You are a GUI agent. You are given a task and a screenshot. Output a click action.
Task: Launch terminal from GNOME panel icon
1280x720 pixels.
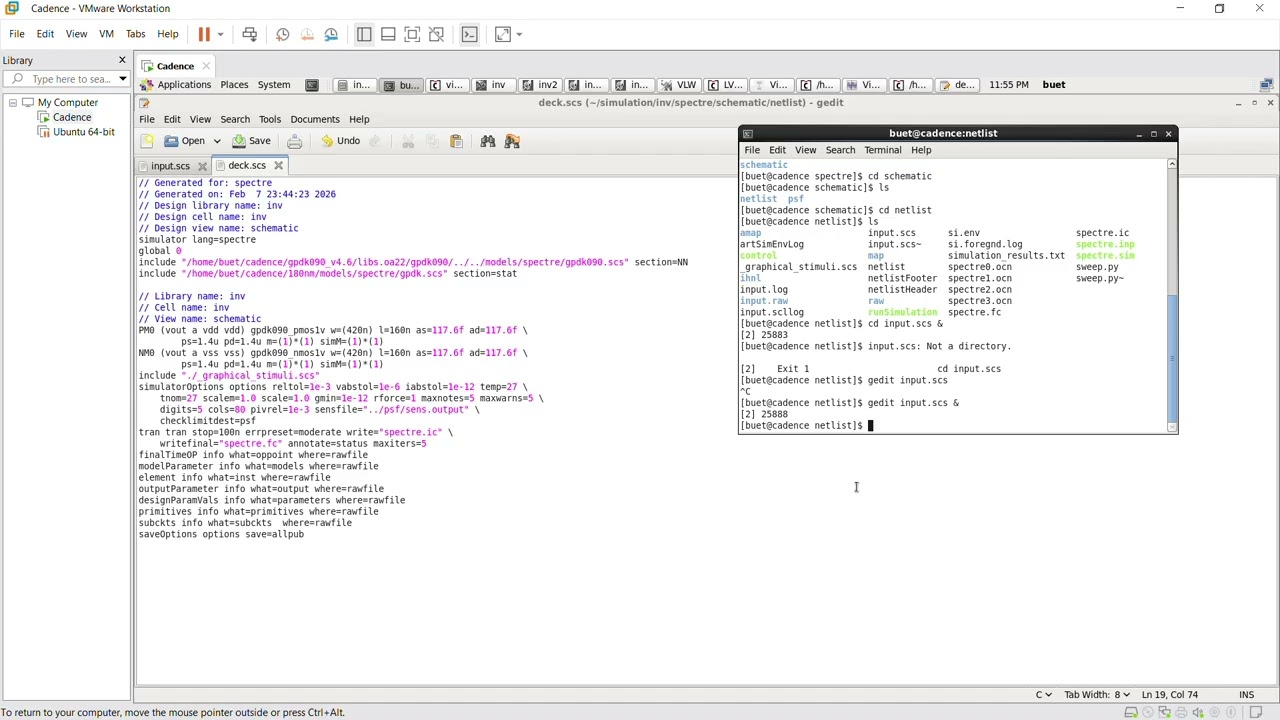[312, 85]
